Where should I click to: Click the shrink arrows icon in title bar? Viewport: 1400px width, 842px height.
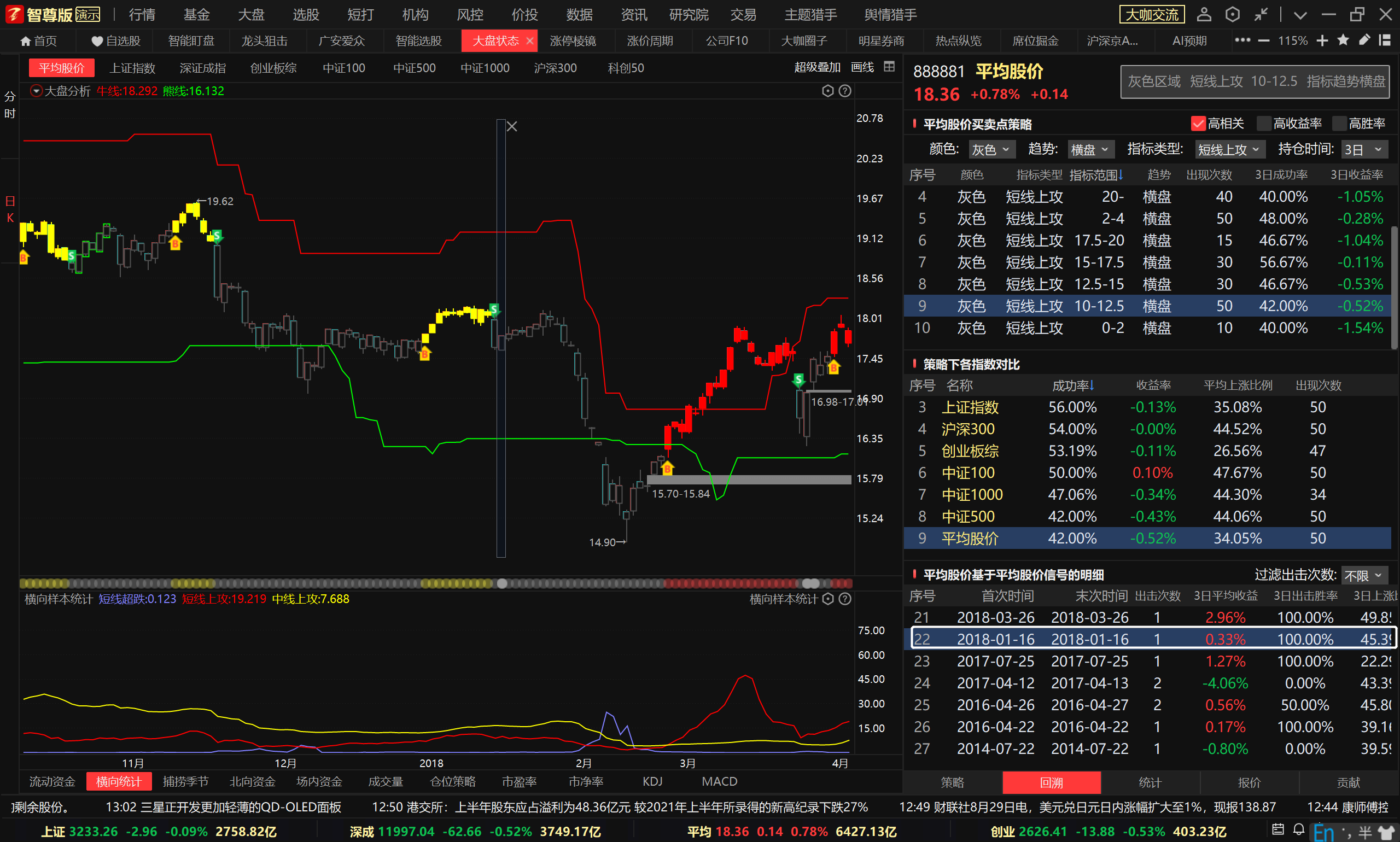point(1261,14)
